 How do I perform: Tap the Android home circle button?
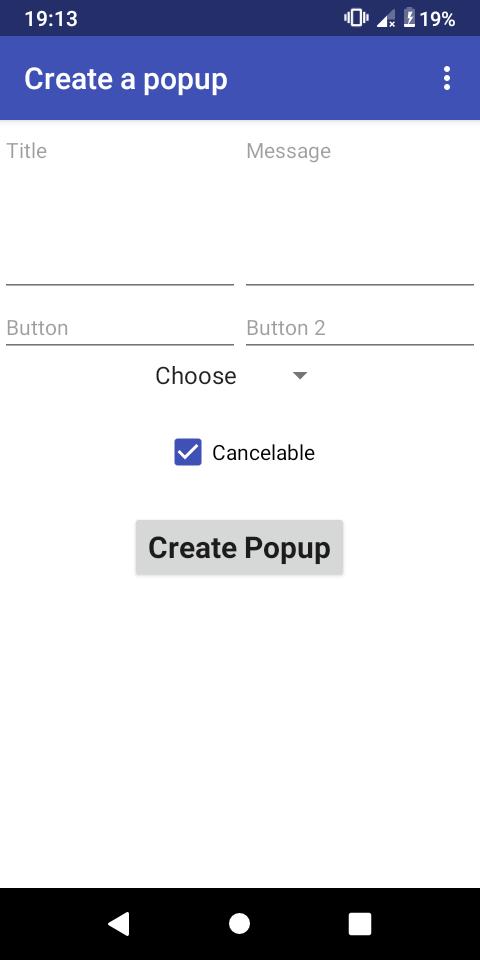(239, 923)
